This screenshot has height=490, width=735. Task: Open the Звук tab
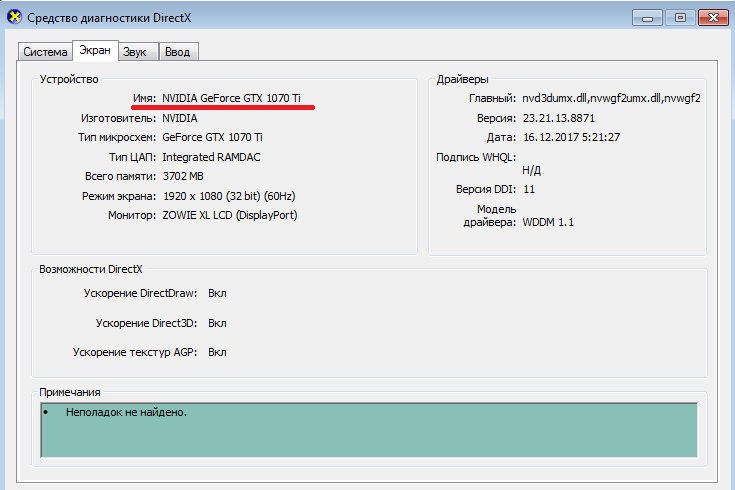point(138,52)
